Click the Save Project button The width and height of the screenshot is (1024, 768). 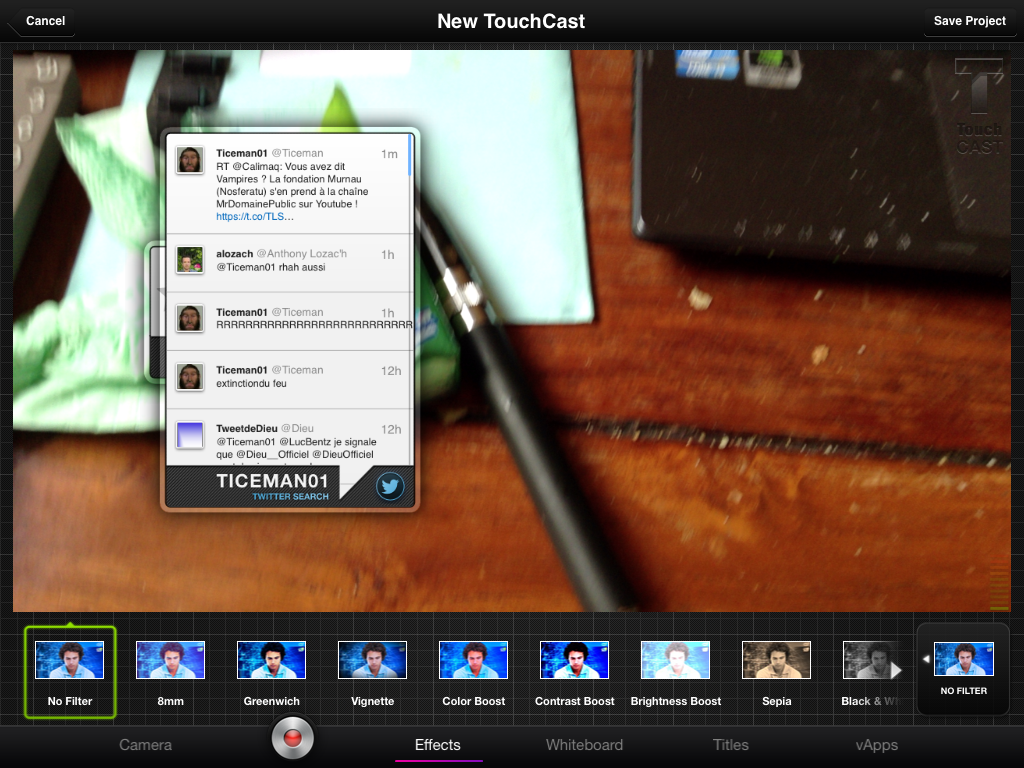tap(970, 21)
